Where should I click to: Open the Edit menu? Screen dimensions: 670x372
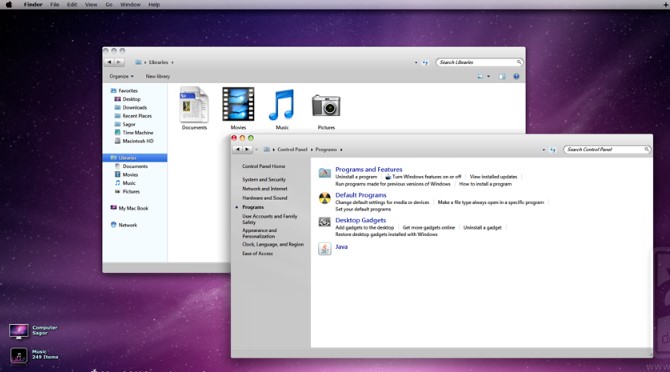pyautogui.click(x=72, y=5)
